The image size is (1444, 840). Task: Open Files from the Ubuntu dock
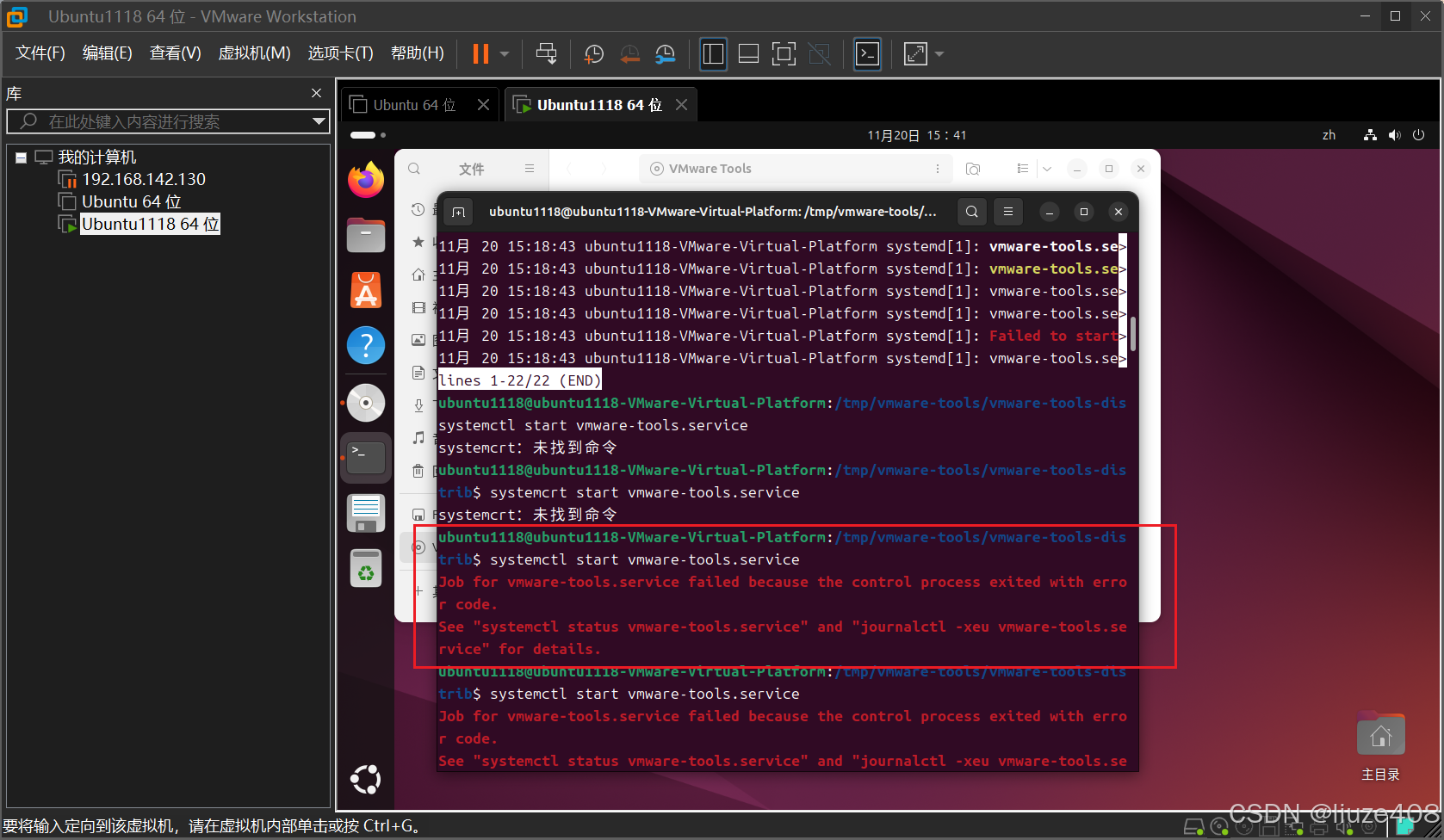click(366, 234)
